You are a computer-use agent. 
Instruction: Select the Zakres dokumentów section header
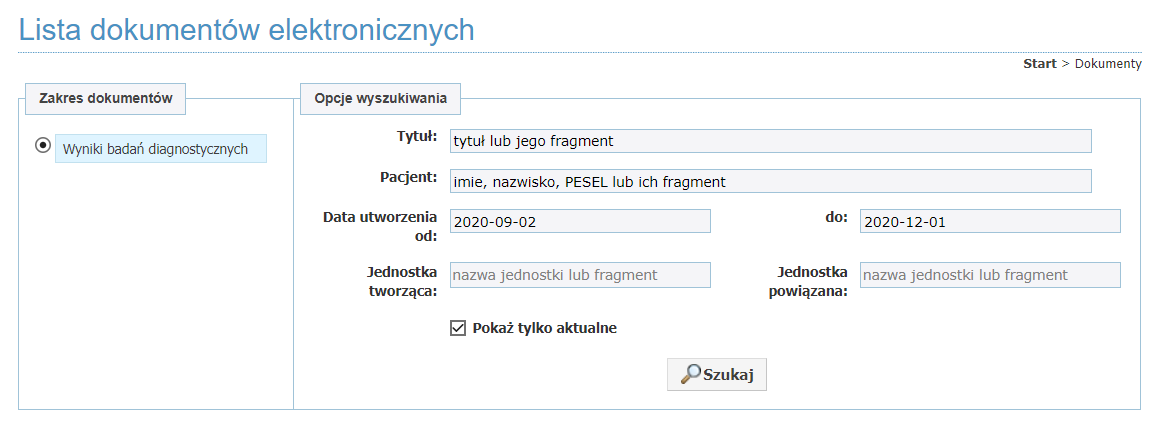(106, 98)
